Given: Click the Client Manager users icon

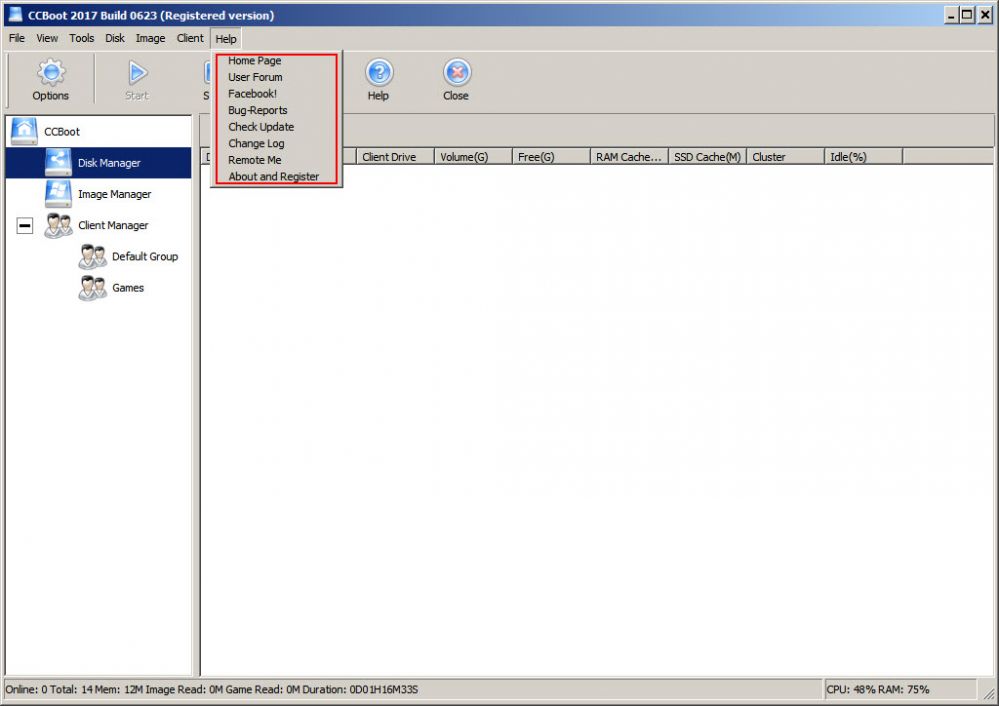Looking at the screenshot, I should tap(58, 225).
